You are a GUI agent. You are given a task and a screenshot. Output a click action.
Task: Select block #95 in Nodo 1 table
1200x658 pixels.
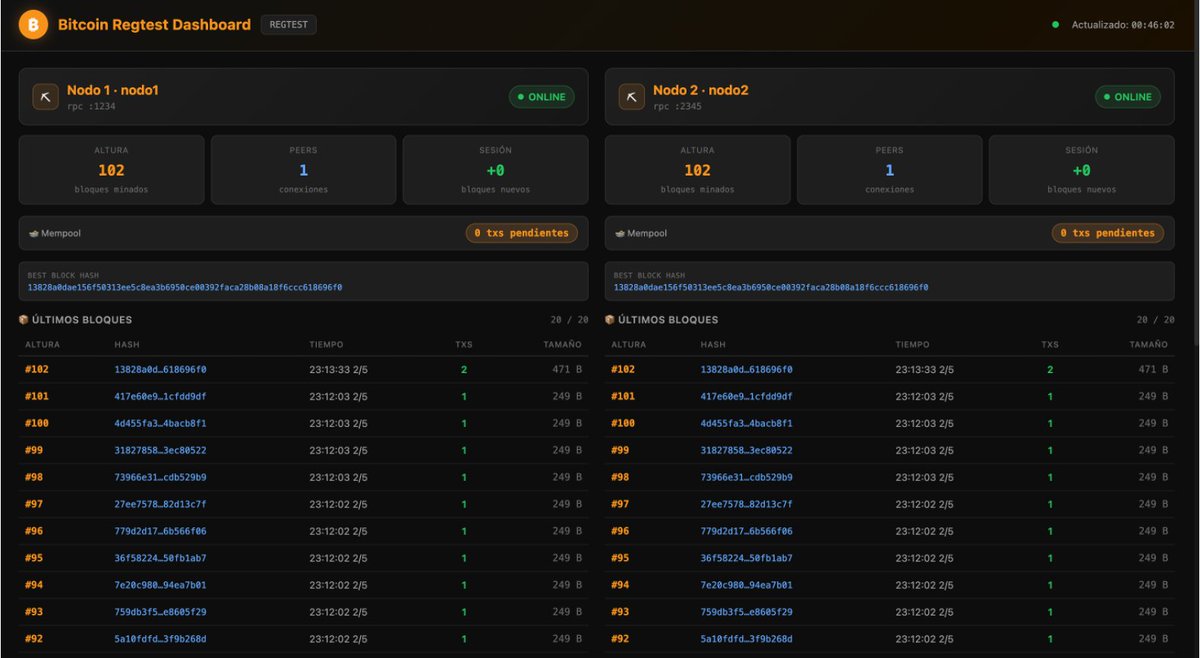(x=34, y=558)
